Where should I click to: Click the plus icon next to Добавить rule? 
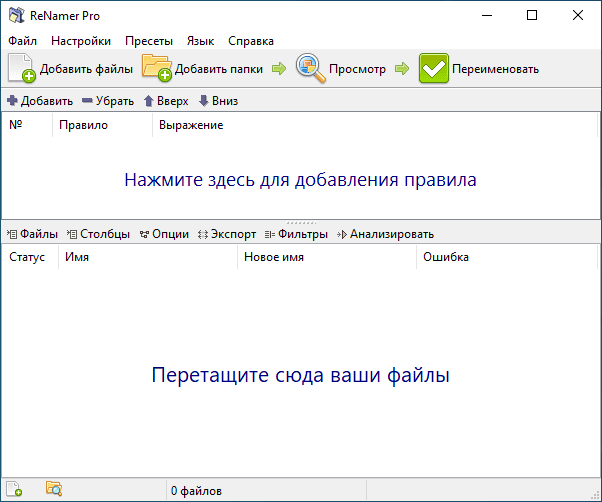tap(12, 101)
